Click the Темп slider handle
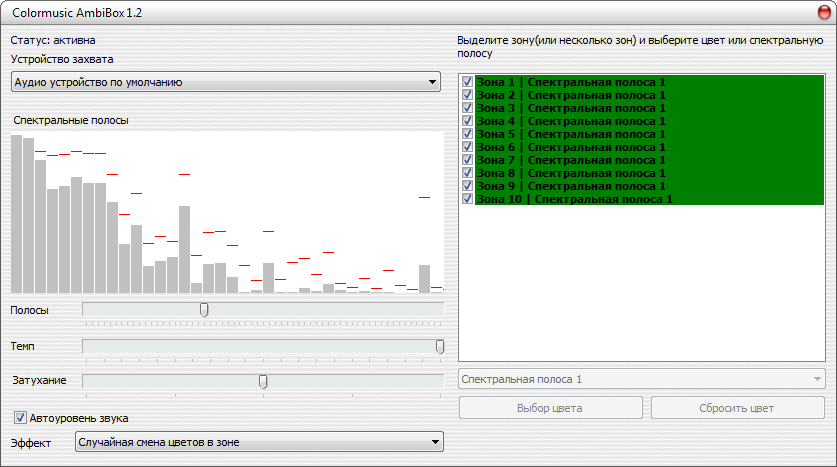 [x=440, y=346]
